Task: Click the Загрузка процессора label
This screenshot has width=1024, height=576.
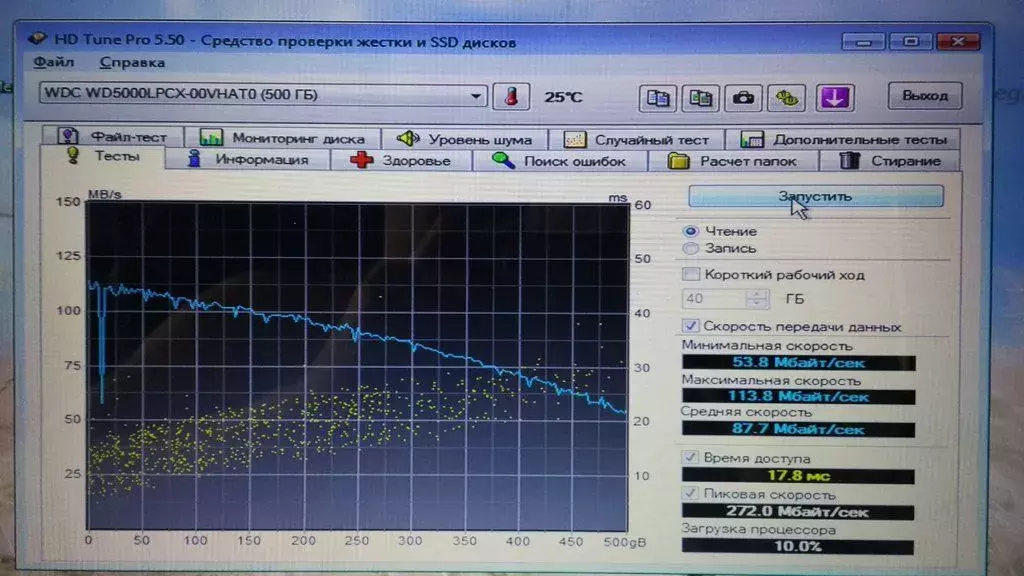Action: (758, 530)
